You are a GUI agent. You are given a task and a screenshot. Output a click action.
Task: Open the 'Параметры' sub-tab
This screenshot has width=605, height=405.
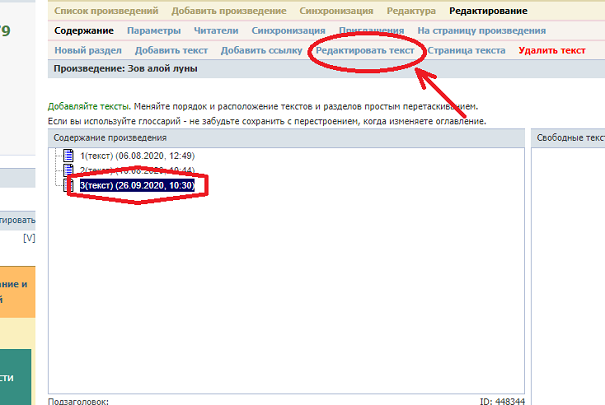[153, 31]
